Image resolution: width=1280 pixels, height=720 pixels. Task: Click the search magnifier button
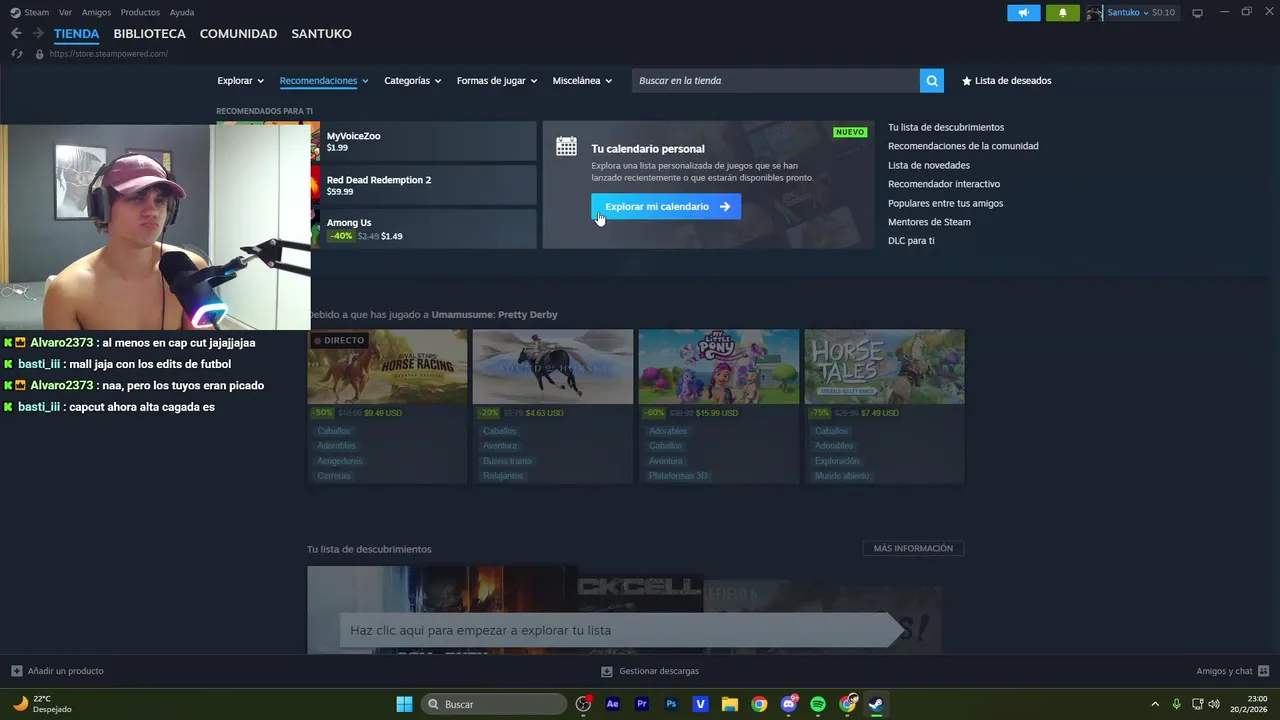point(932,81)
